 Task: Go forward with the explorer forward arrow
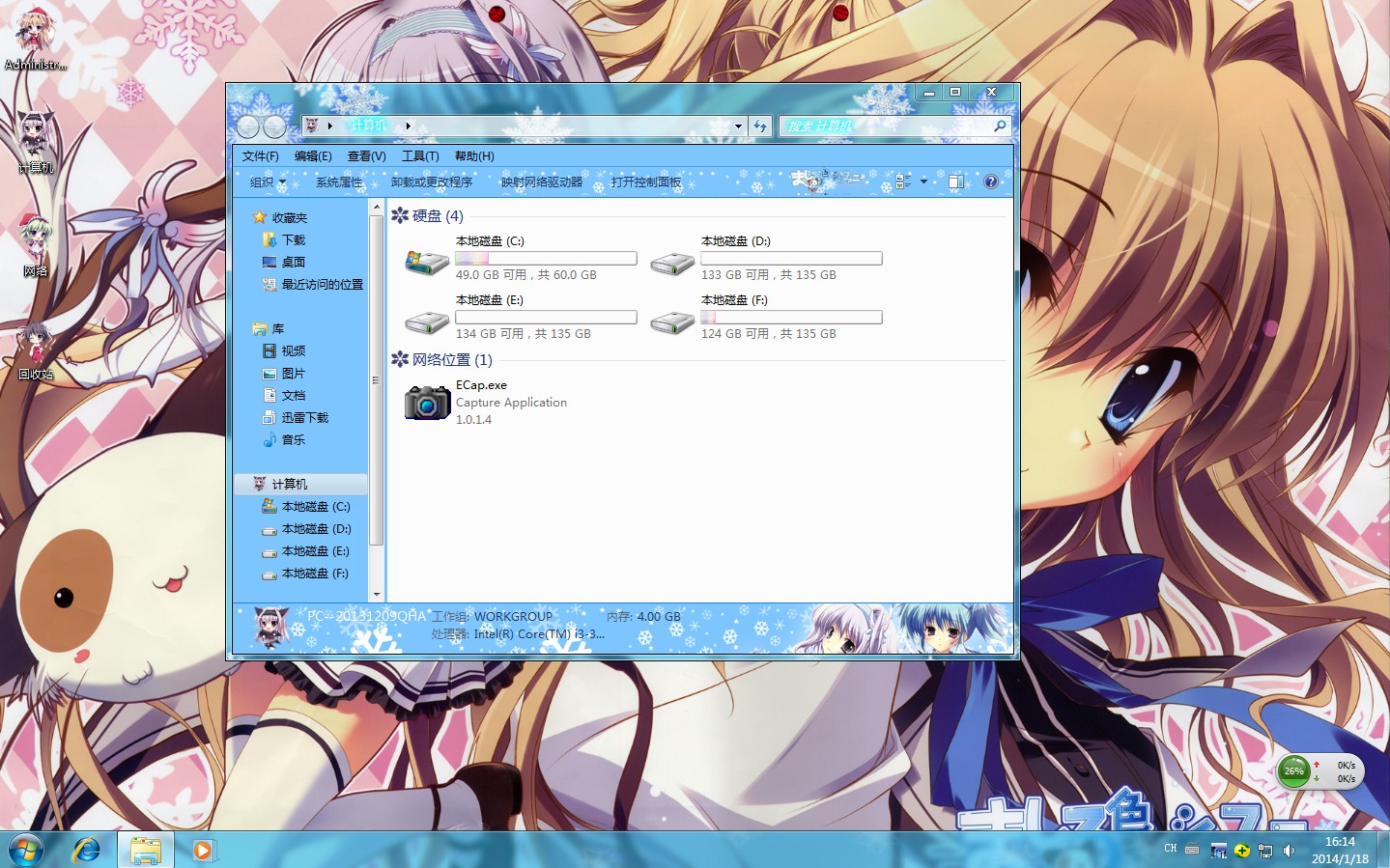tap(274, 126)
